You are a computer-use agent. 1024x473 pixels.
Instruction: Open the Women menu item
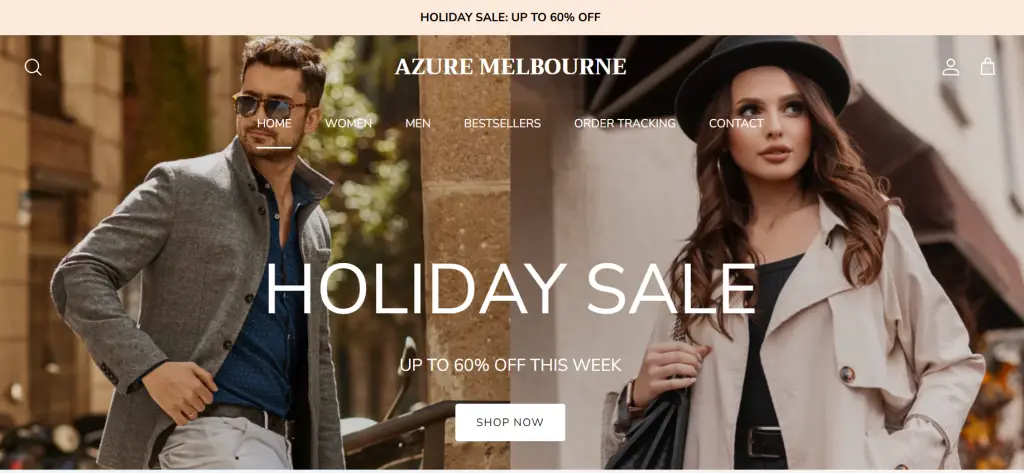point(348,123)
